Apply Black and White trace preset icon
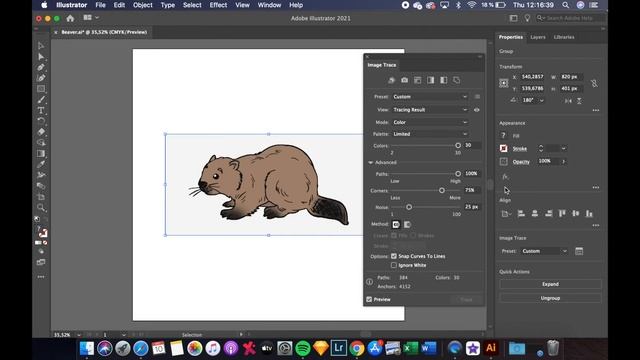The image size is (640, 360). tap(444, 80)
